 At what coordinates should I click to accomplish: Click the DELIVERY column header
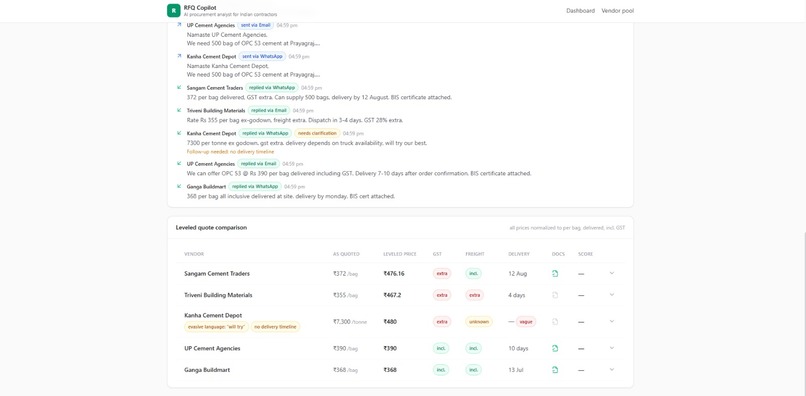[519, 254]
